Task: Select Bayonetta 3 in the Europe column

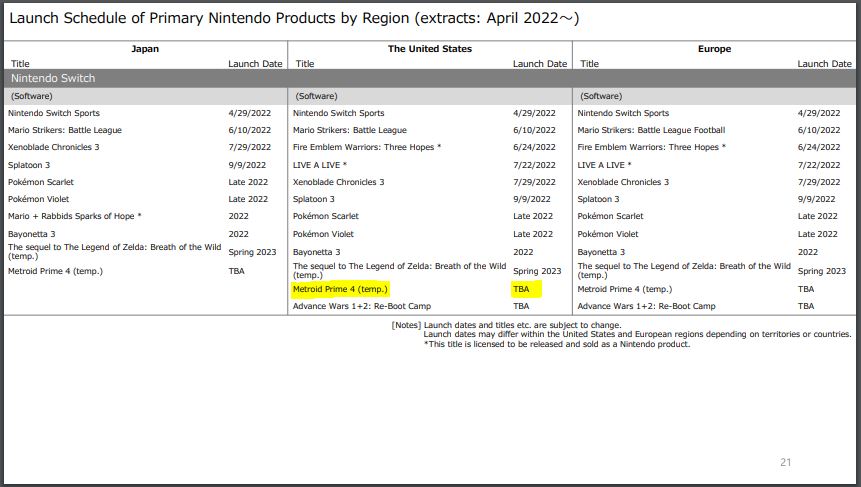Action: click(x=602, y=252)
